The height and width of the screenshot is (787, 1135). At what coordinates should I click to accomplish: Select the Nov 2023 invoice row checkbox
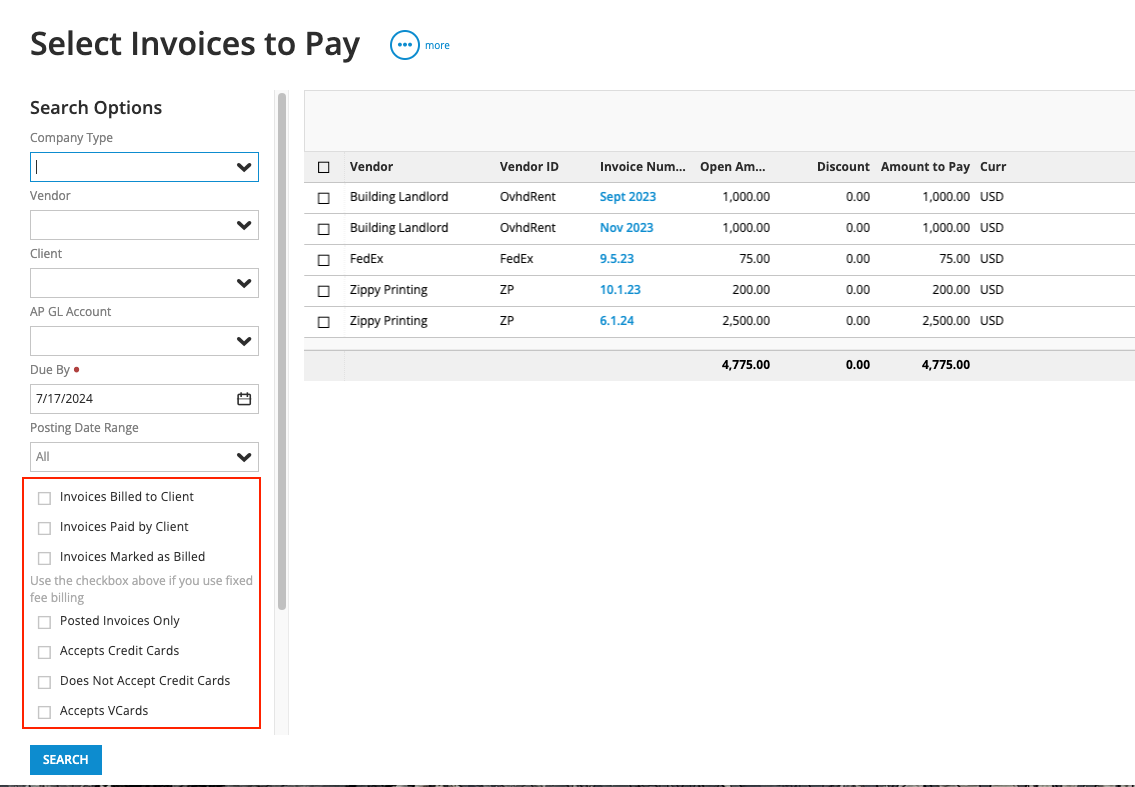pos(324,229)
